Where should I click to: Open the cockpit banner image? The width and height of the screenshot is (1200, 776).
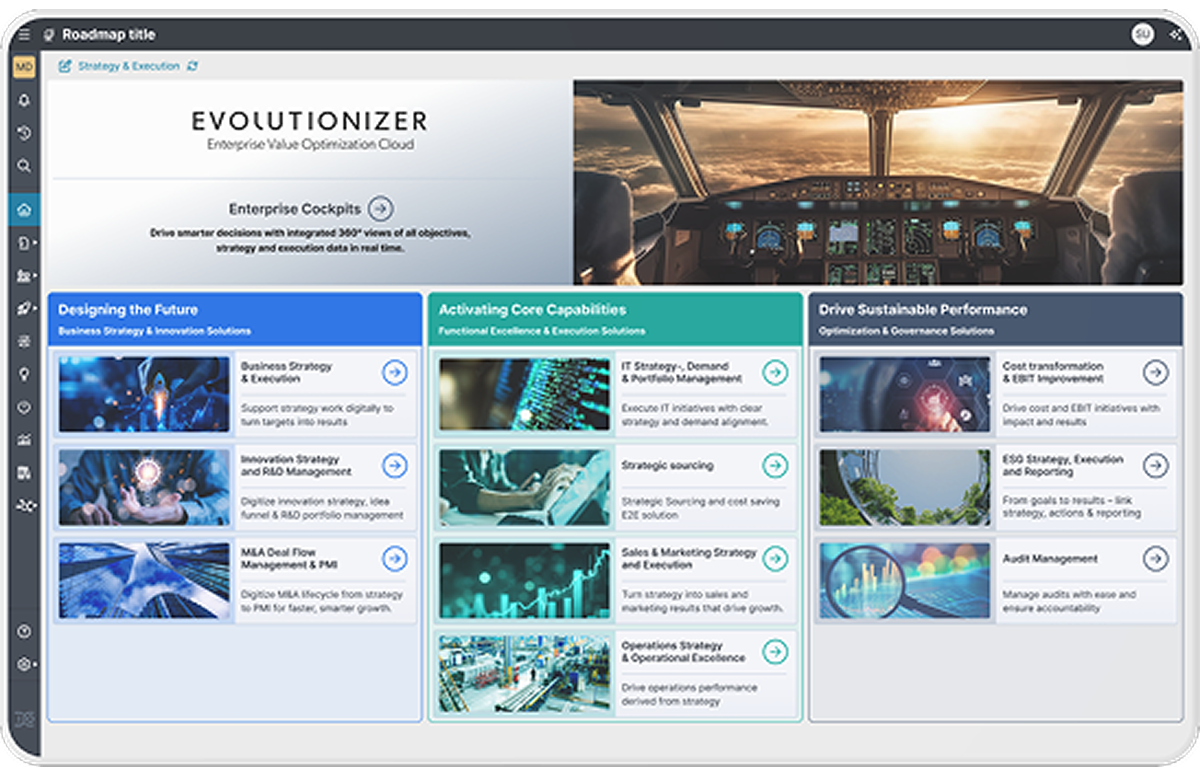[878, 182]
